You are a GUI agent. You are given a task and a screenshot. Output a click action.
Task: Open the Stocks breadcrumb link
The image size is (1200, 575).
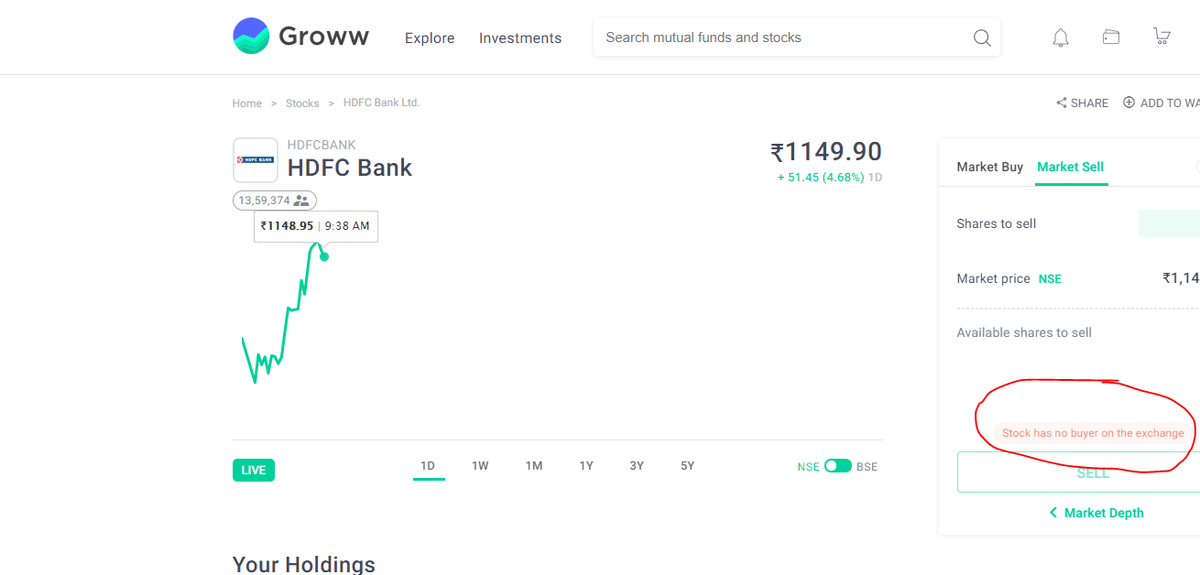302,103
